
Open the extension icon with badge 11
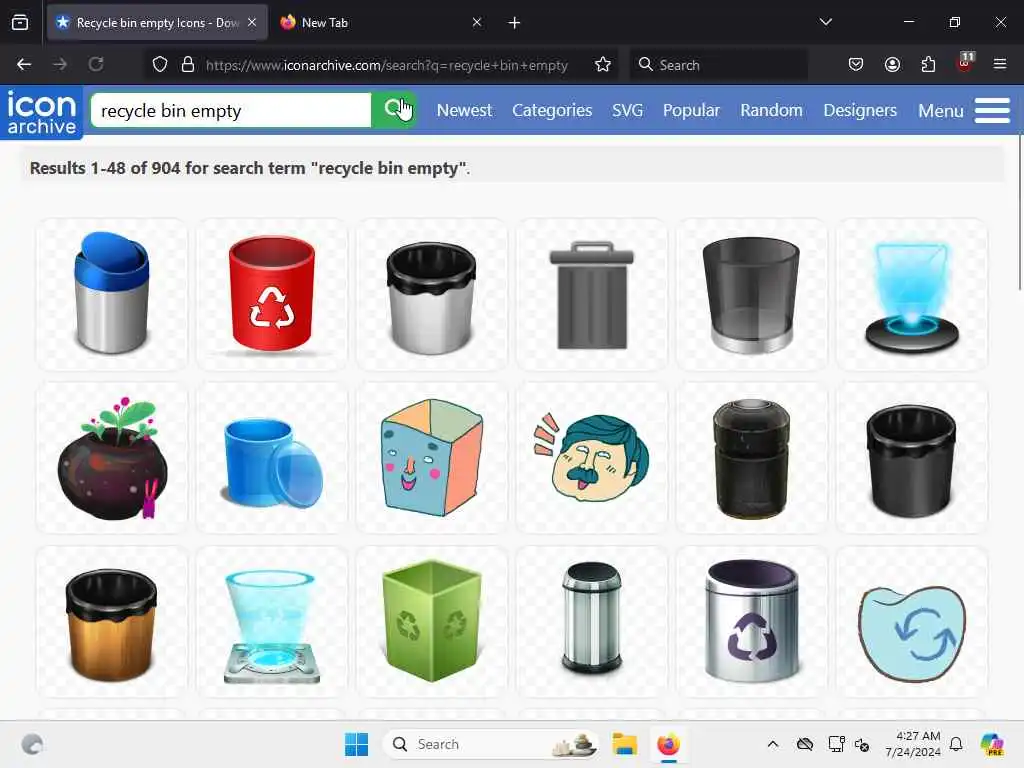(965, 63)
